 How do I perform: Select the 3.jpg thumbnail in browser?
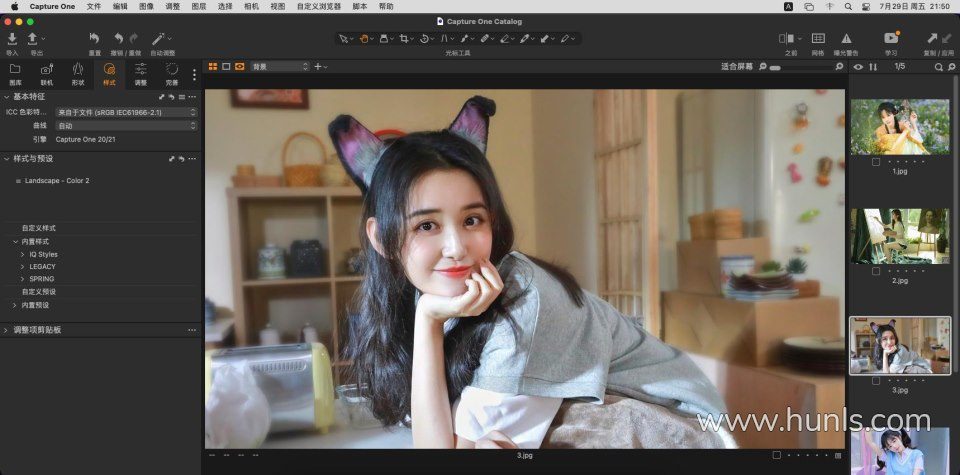tap(899, 346)
